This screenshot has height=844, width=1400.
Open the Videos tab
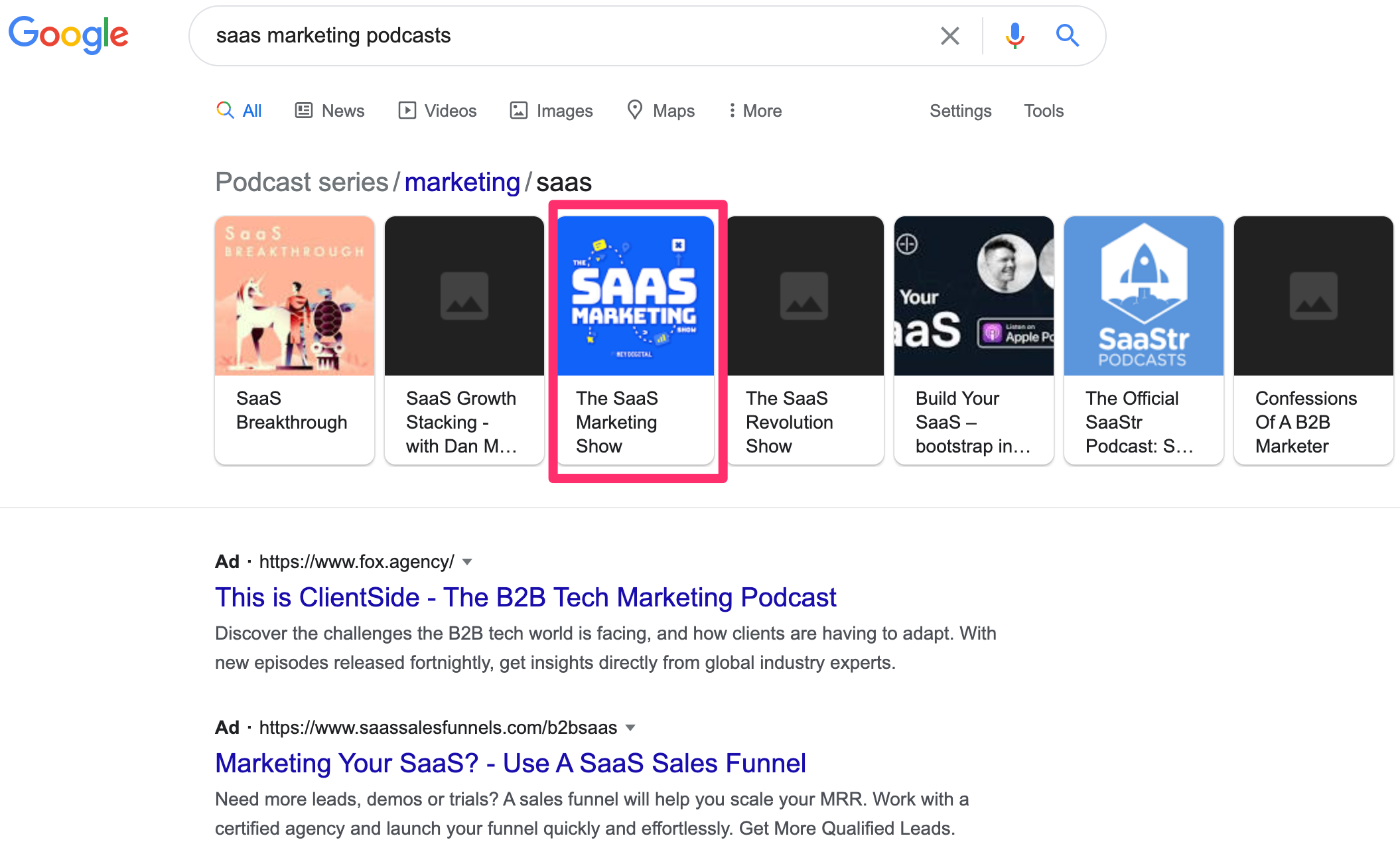437,111
